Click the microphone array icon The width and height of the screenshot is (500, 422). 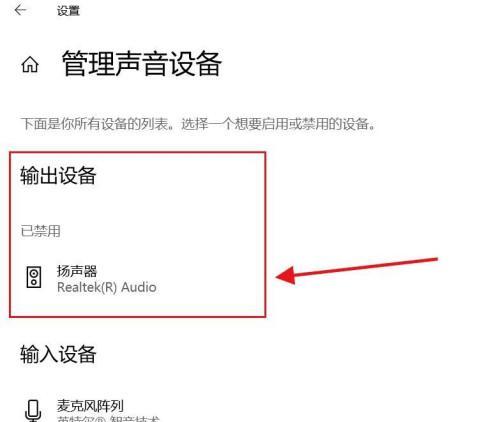pos(33,411)
